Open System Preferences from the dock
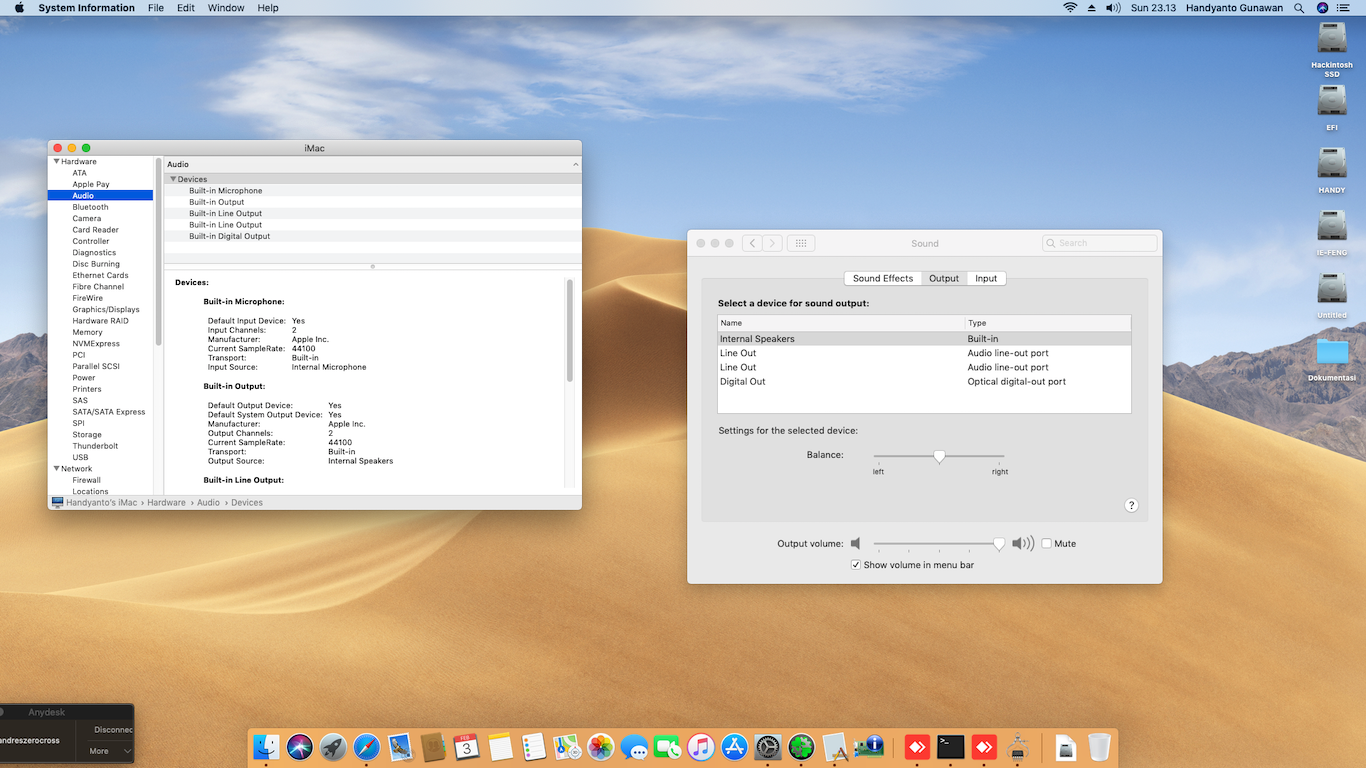This screenshot has width=1366, height=768. click(767, 747)
